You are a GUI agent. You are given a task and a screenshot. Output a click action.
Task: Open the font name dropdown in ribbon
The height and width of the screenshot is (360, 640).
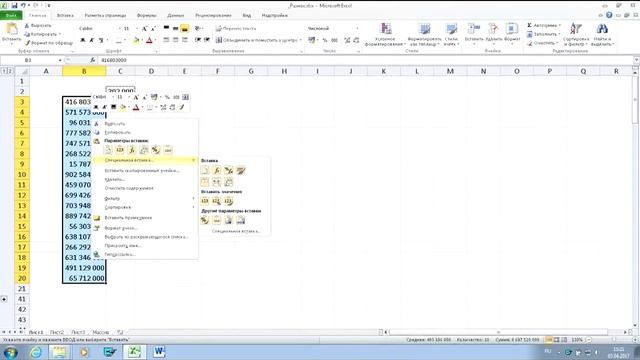point(120,29)
